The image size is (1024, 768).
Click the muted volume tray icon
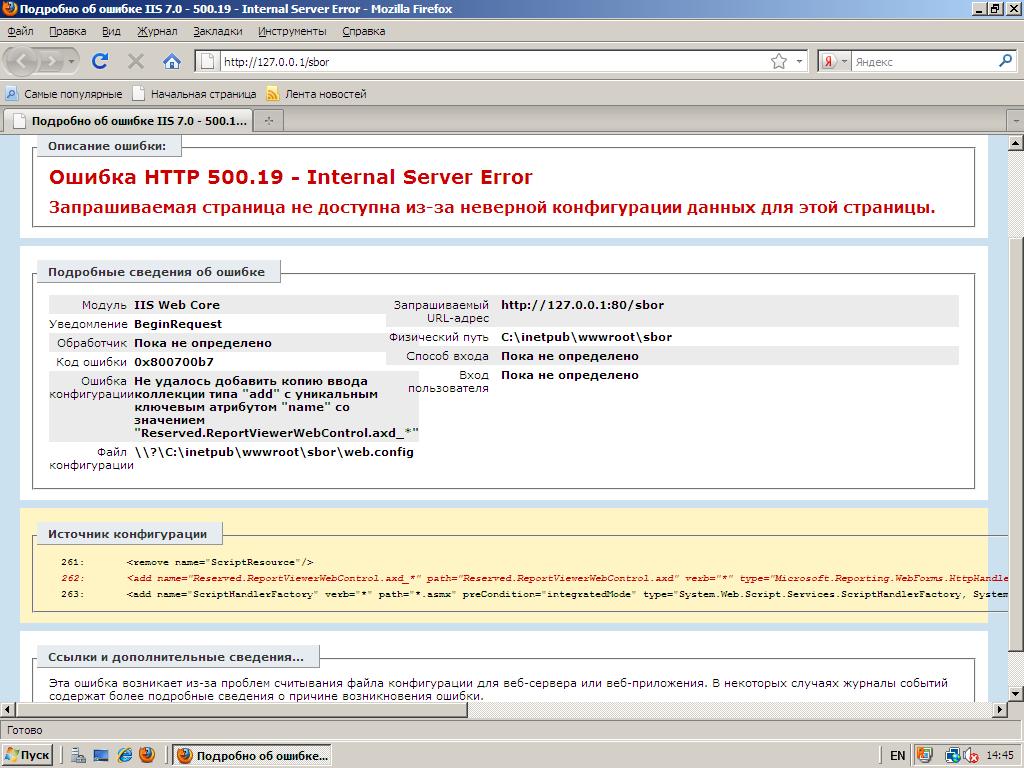[971, 756]
